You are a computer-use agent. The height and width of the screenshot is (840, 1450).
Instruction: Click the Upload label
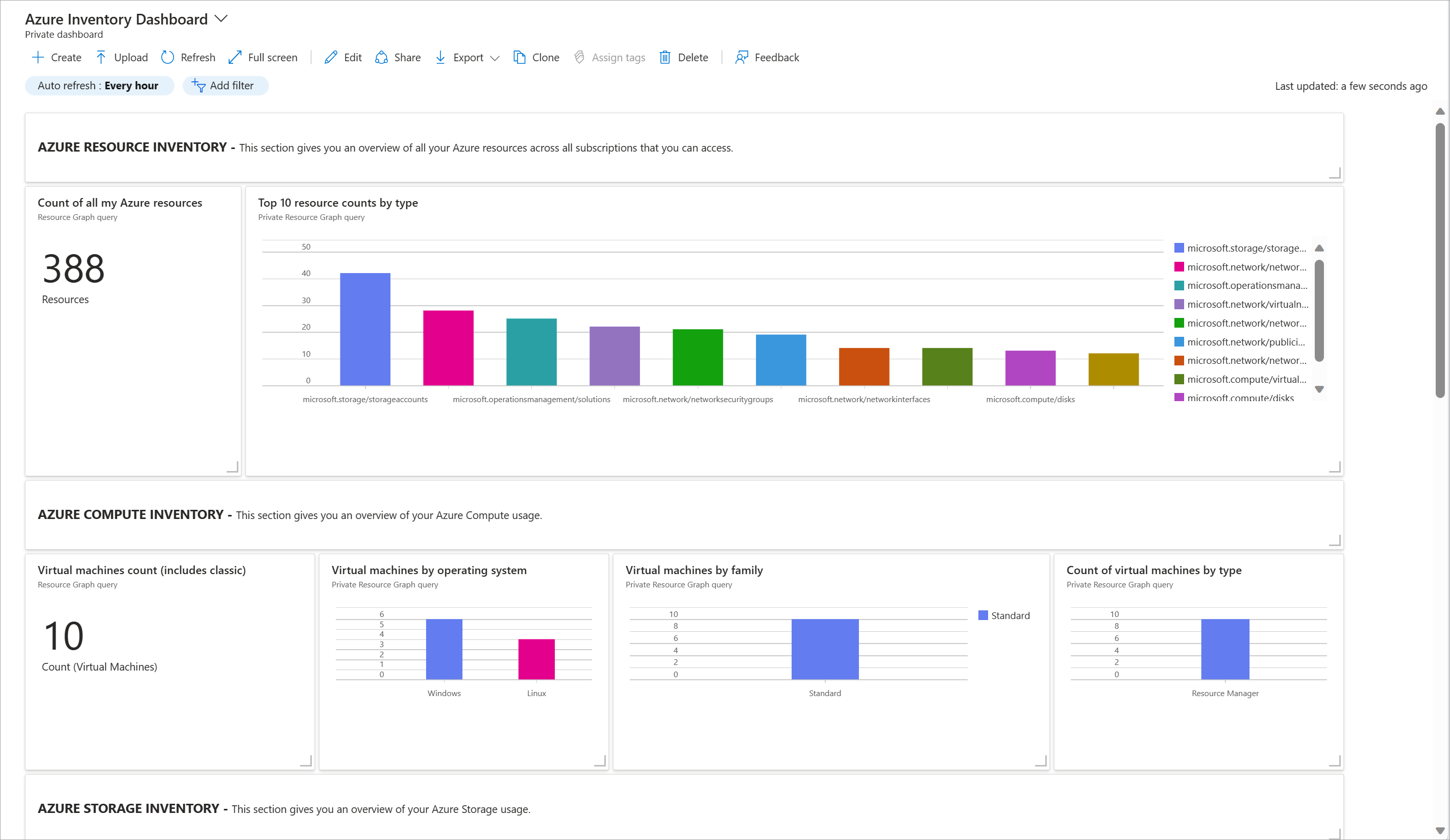click(x=131, y=58)
